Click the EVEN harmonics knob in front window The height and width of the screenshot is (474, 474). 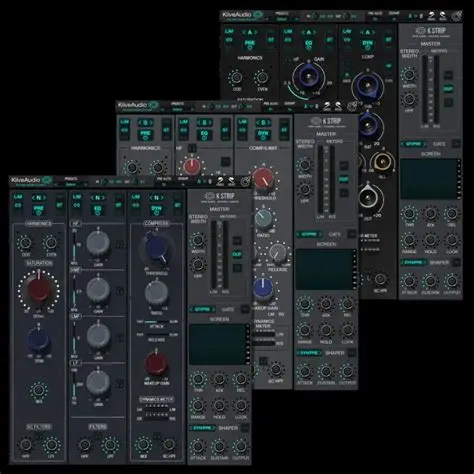click(51, 243)
